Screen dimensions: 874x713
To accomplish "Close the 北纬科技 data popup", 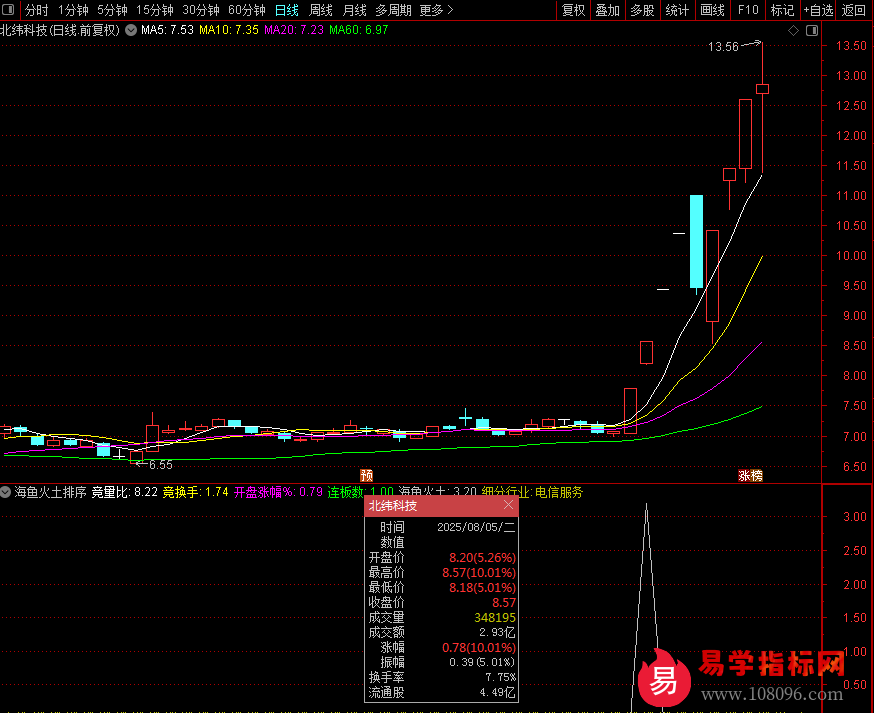I will tap(509, 506).
